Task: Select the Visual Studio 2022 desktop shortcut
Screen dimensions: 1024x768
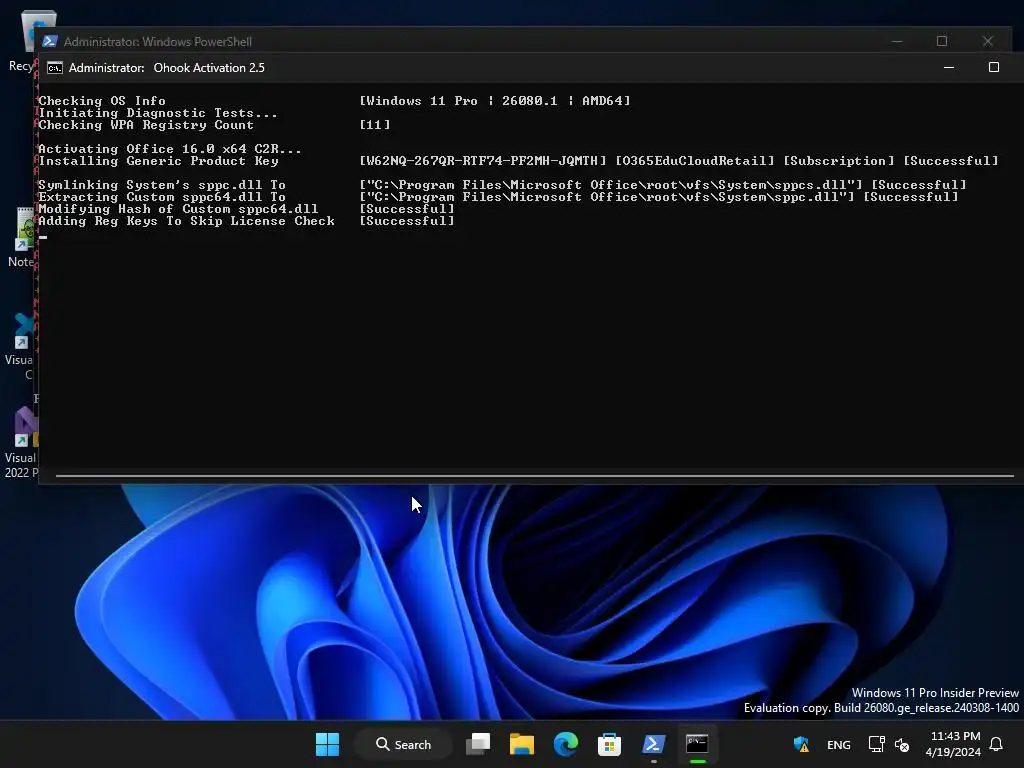Action: 21,443
